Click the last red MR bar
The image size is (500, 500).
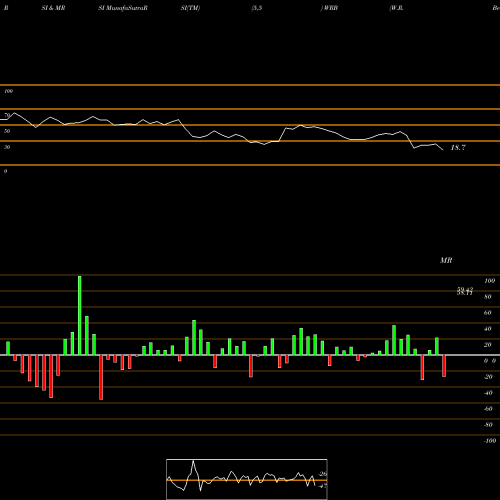click(444, 366)
